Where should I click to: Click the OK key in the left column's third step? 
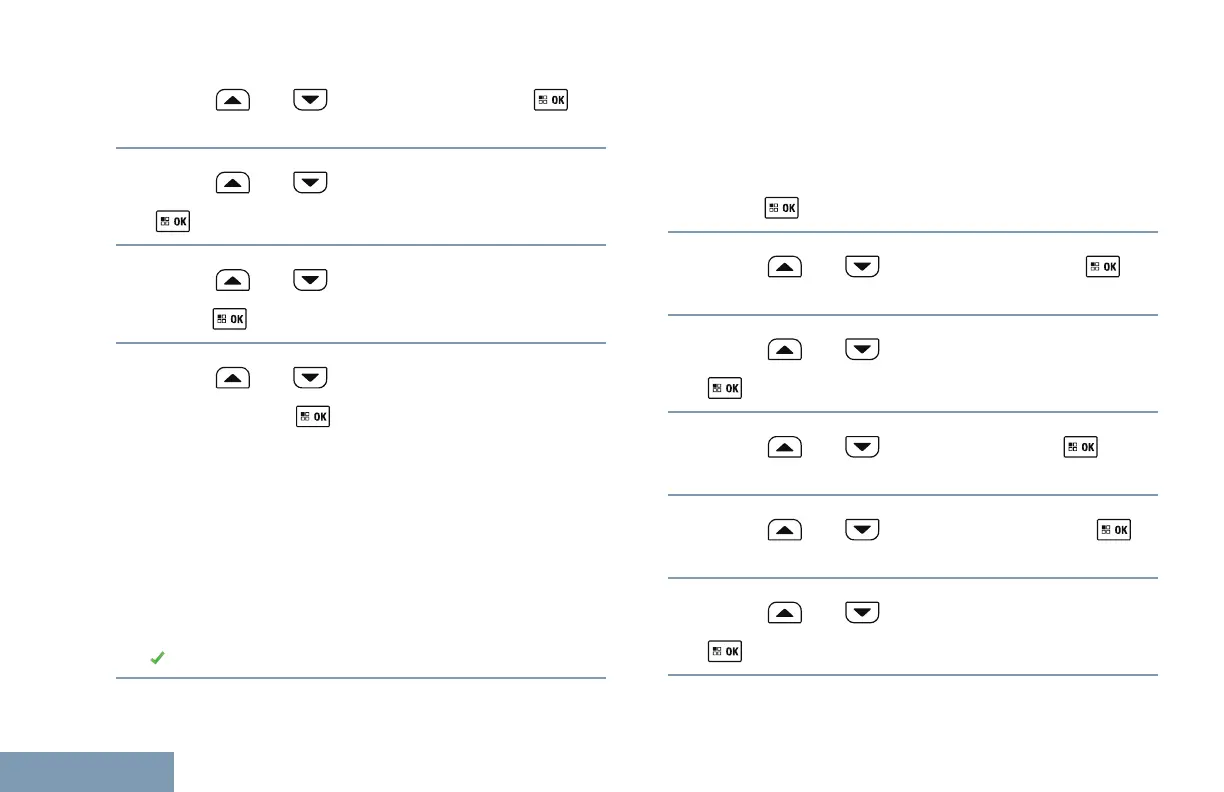pyautogui.click(x=229, y=319)
